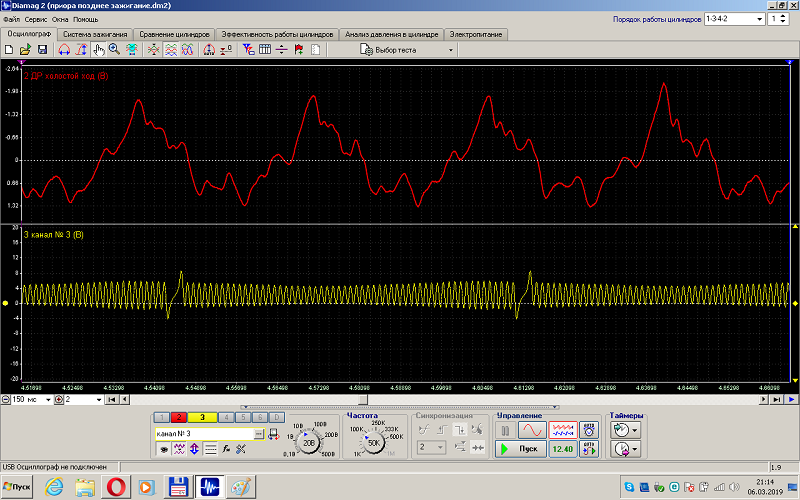Open the Сервис menu
Image resolution: width=800 pixels, height=500 pixels.
click(35, 18)
